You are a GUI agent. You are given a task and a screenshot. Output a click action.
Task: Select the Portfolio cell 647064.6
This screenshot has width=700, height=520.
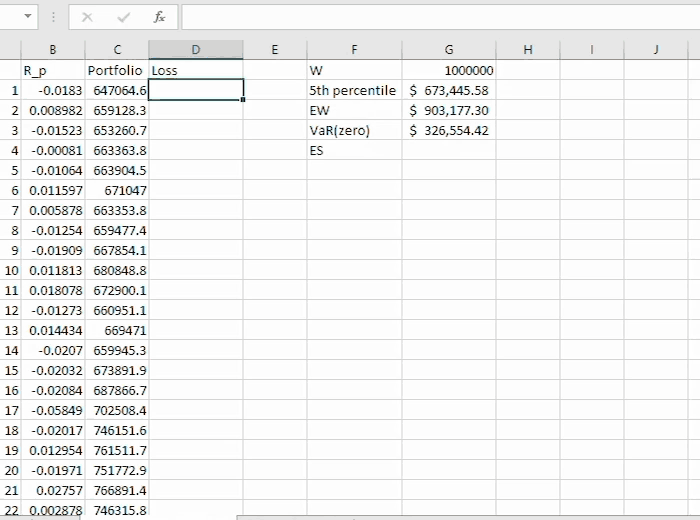click(117, 90)
